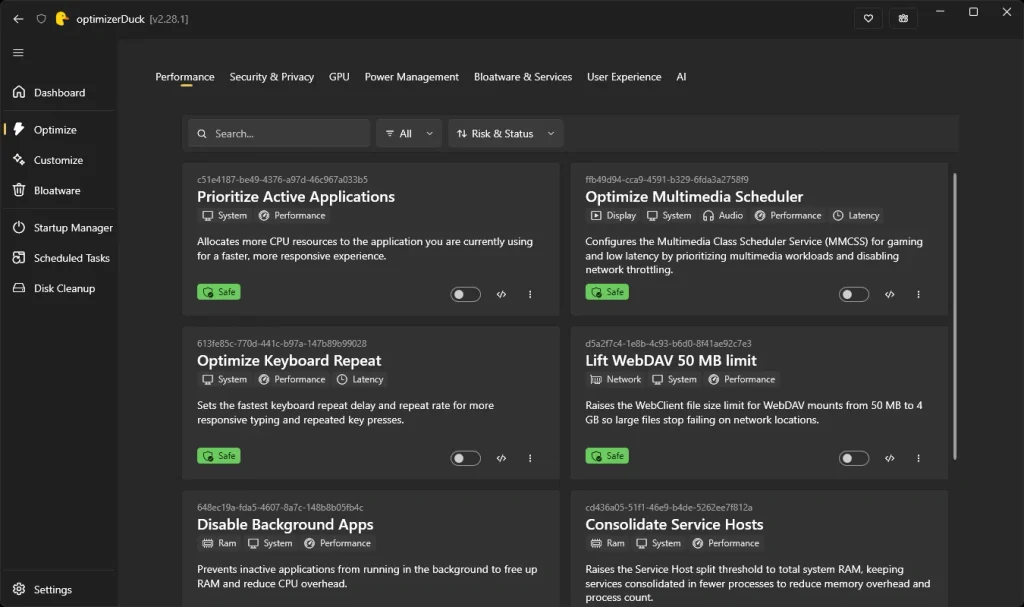Click the Safe badge on Optimize Keyboard Repeat
The height and width of the screenshot is (607, 1024).
tap(219, 455)
